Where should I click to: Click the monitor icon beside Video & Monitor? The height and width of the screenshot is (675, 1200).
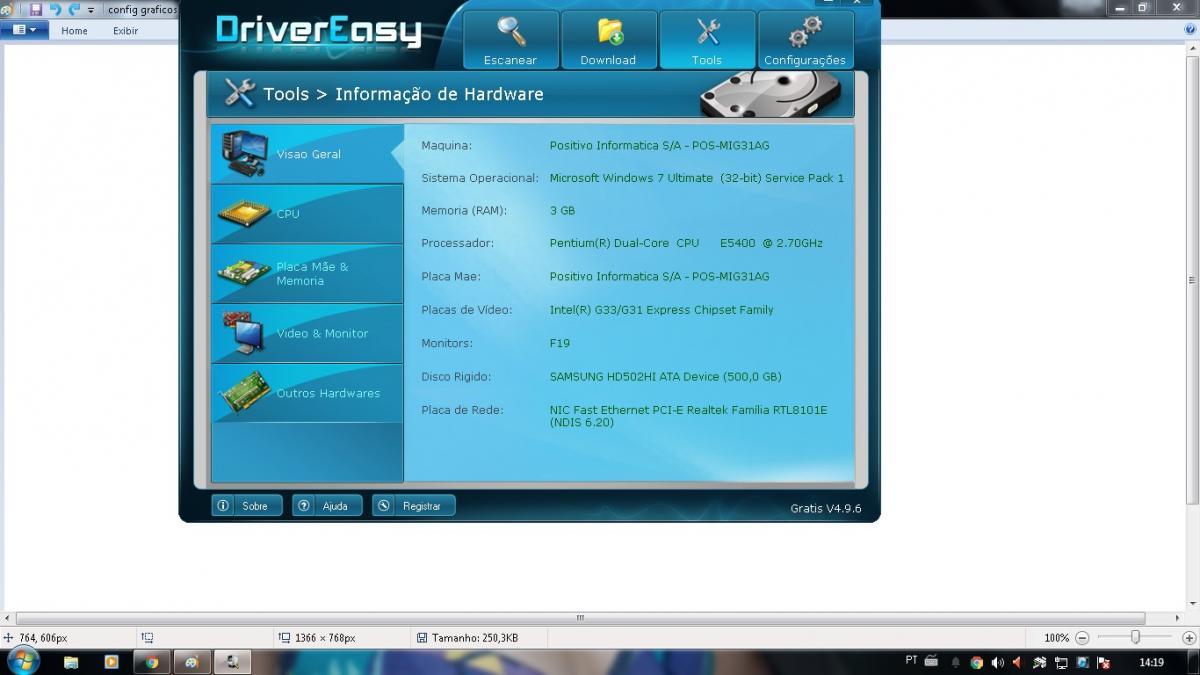pos(244,333)
